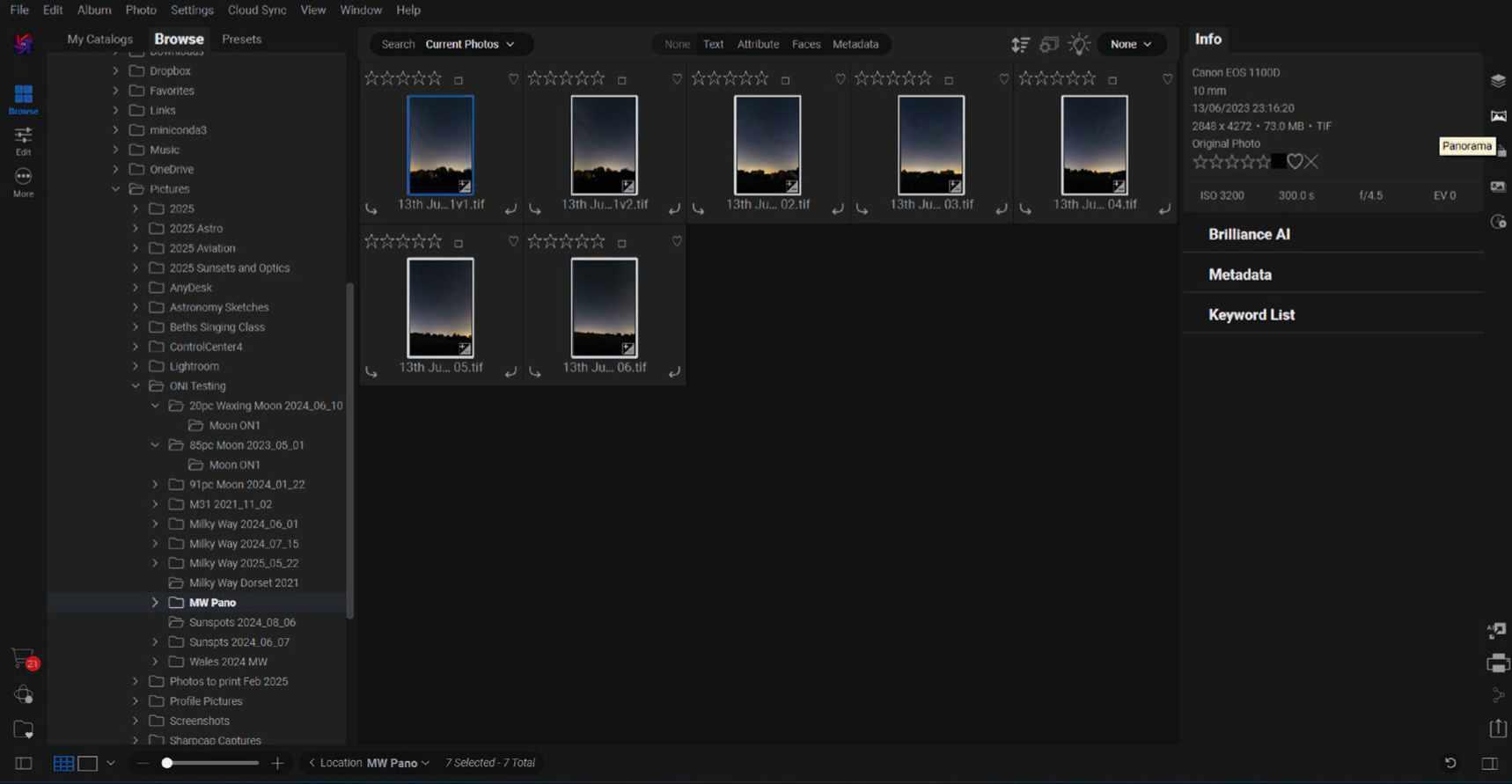The image size is (1512, 784).
Task: Switch to single photo detail view
Action: 87,763
